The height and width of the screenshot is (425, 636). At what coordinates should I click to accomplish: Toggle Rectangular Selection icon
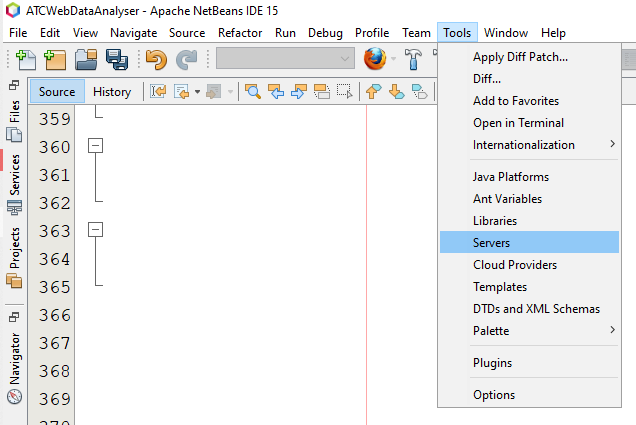pyautogui.click(x=345, y=92)
